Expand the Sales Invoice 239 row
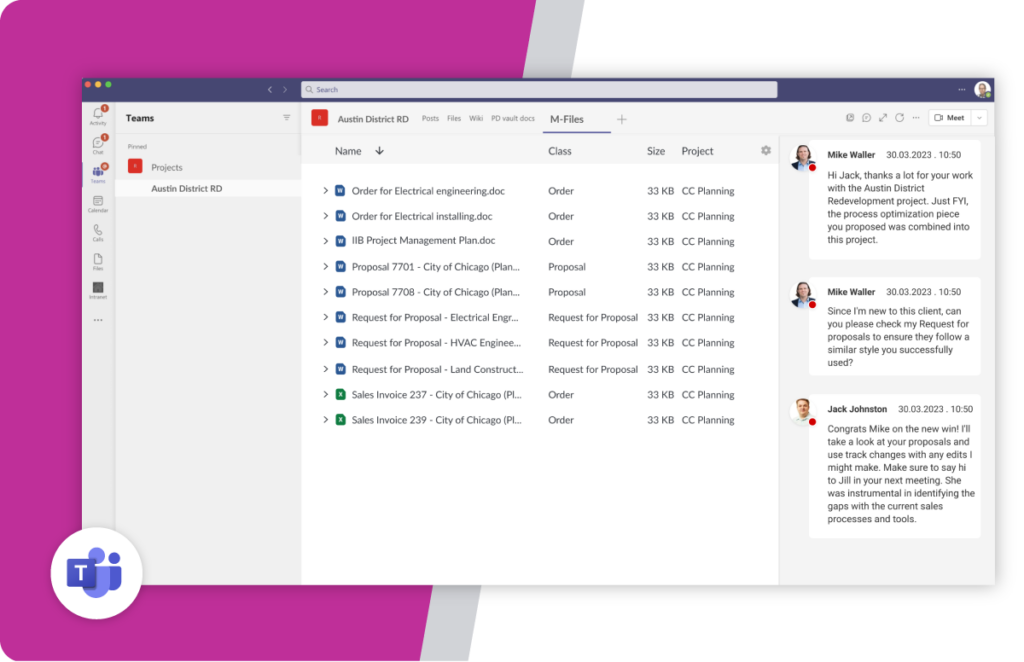The height and width of the screenshot is (662, 1024). click(325, 420)
